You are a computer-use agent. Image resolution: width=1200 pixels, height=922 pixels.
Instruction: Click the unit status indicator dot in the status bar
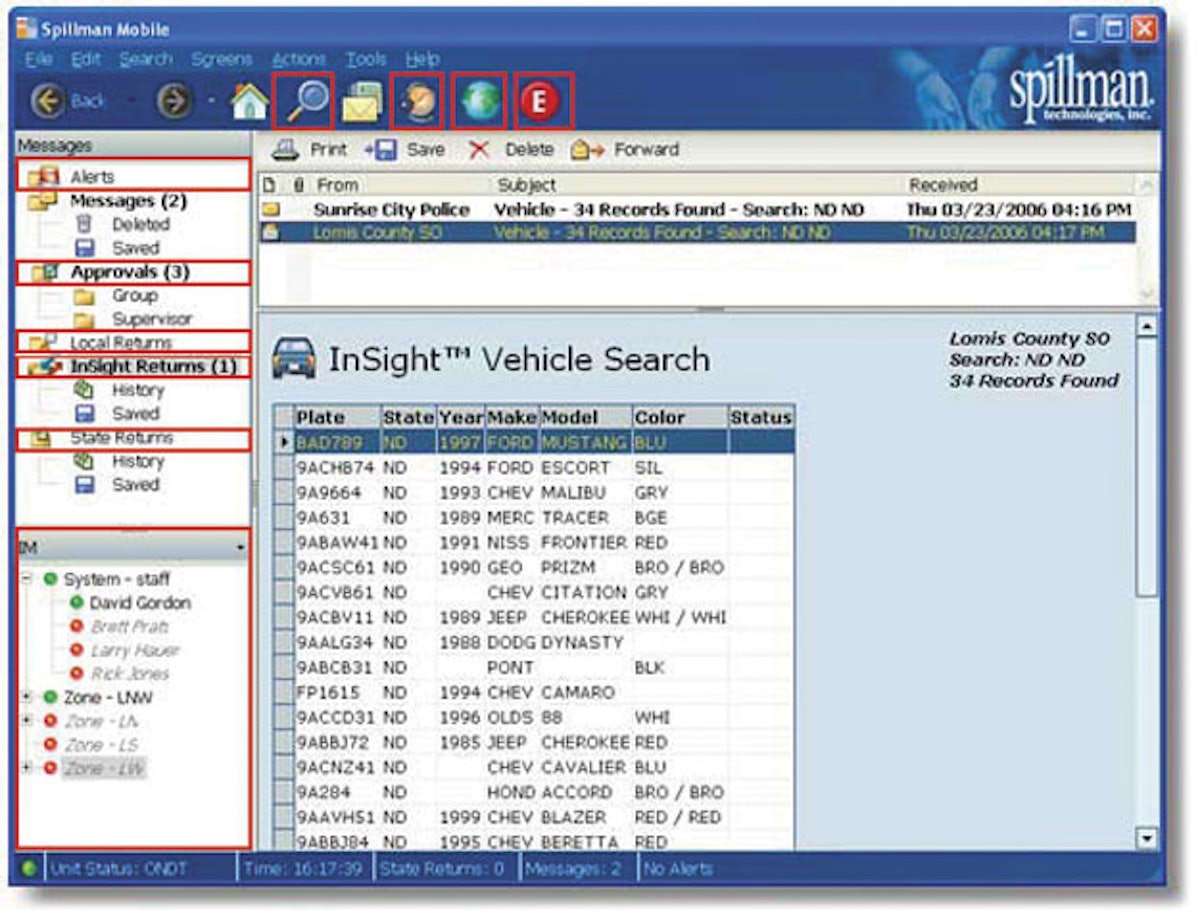(28, 868)
